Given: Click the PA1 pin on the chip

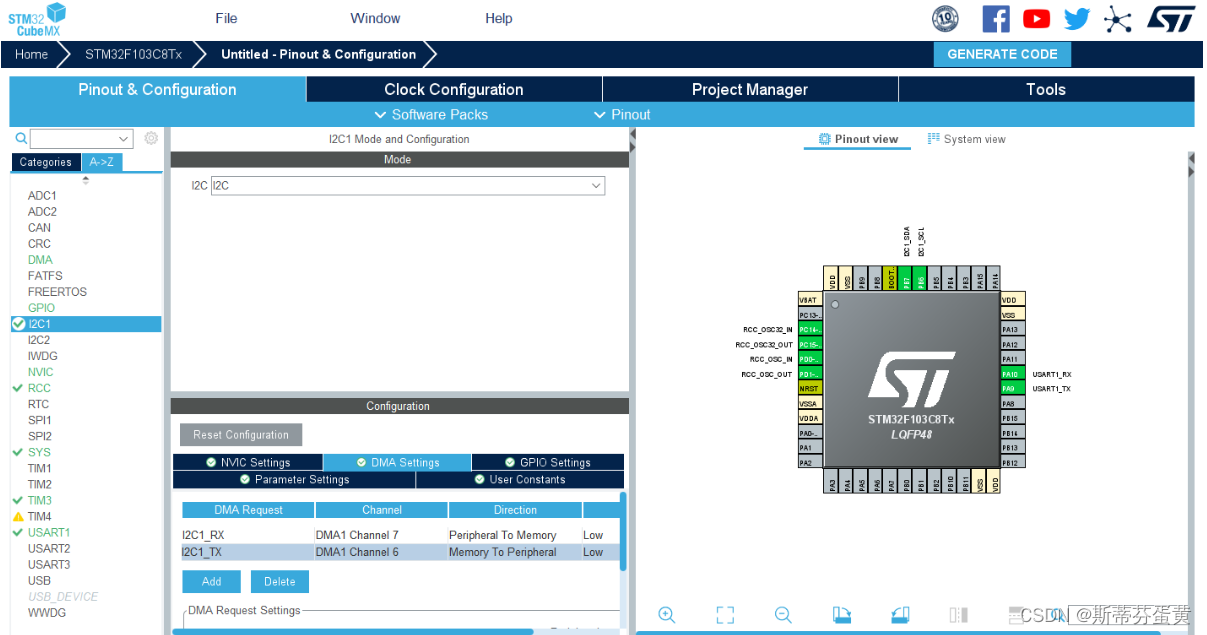Looking at the screenshot, I should [x=809, y=448].
